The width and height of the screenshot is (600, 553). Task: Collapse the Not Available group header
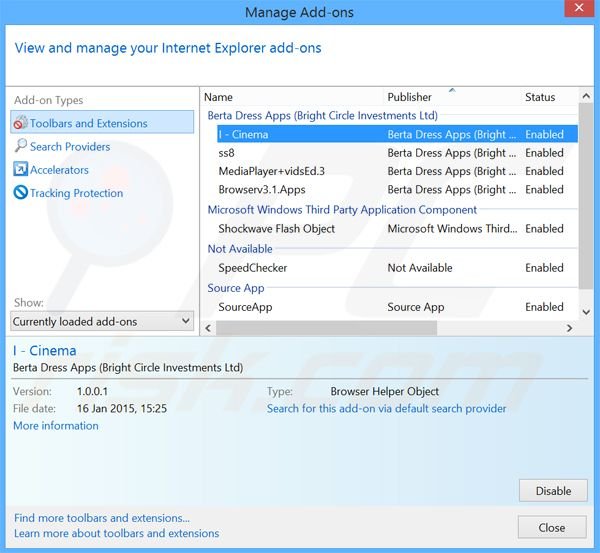pos(240,249)
